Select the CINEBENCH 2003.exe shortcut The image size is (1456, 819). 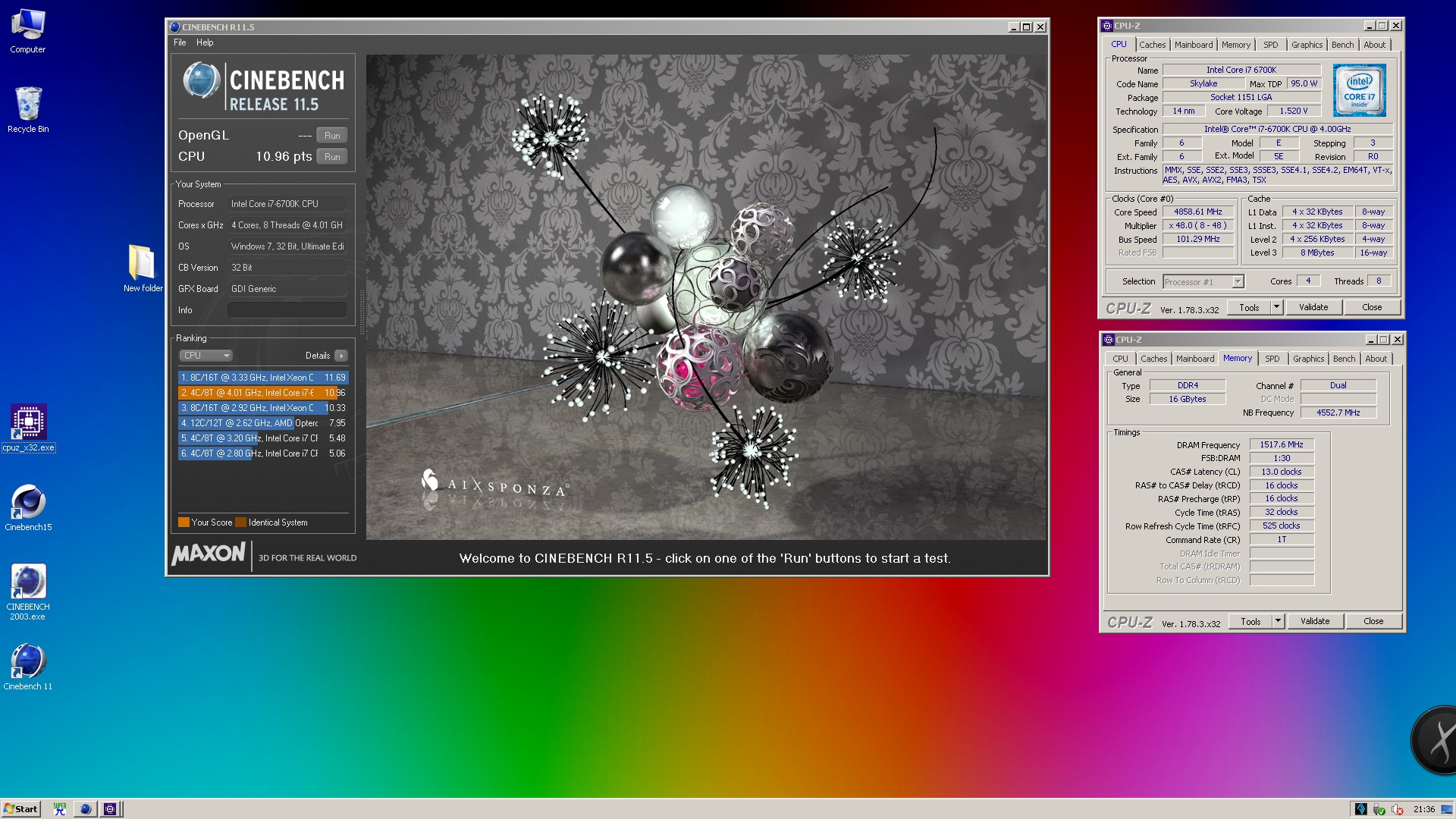[28, 592]
